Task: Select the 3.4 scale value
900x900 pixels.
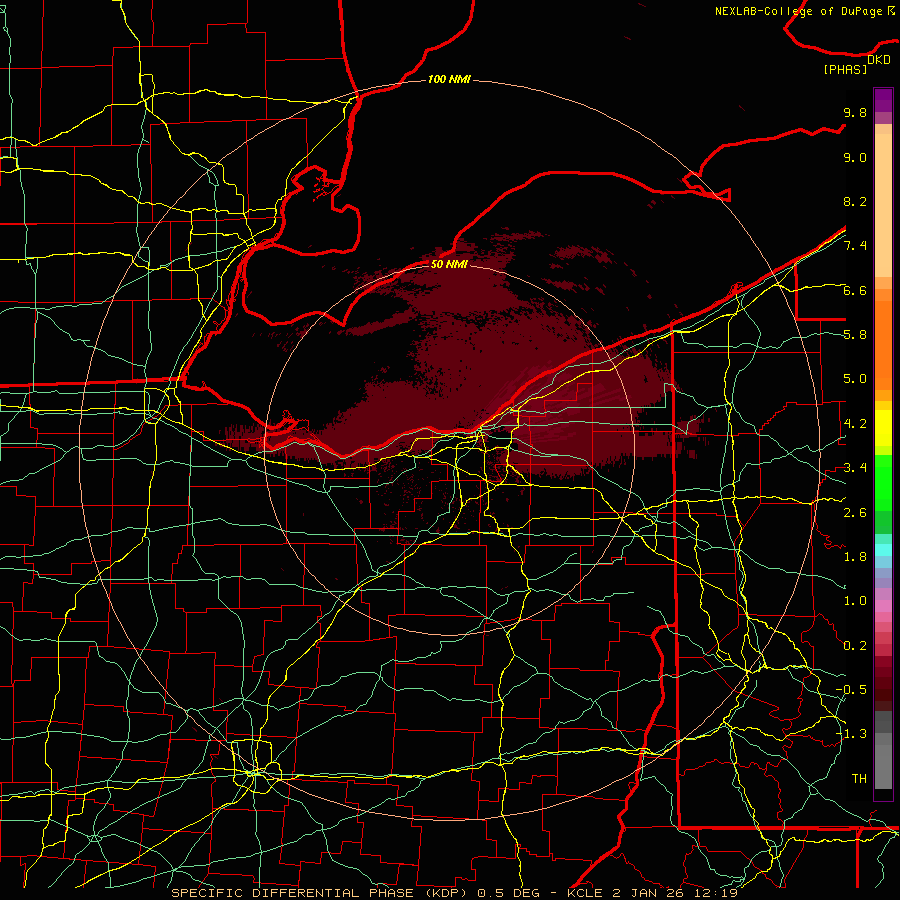Action: (855, 468)
